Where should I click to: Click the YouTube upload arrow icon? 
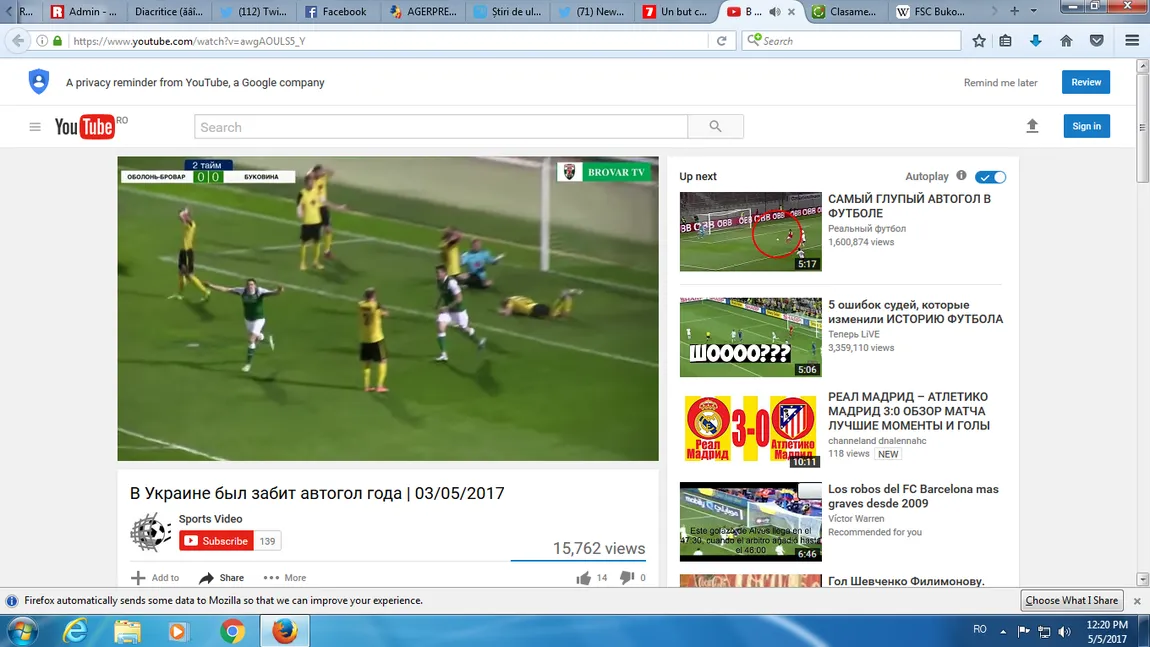1032,126
